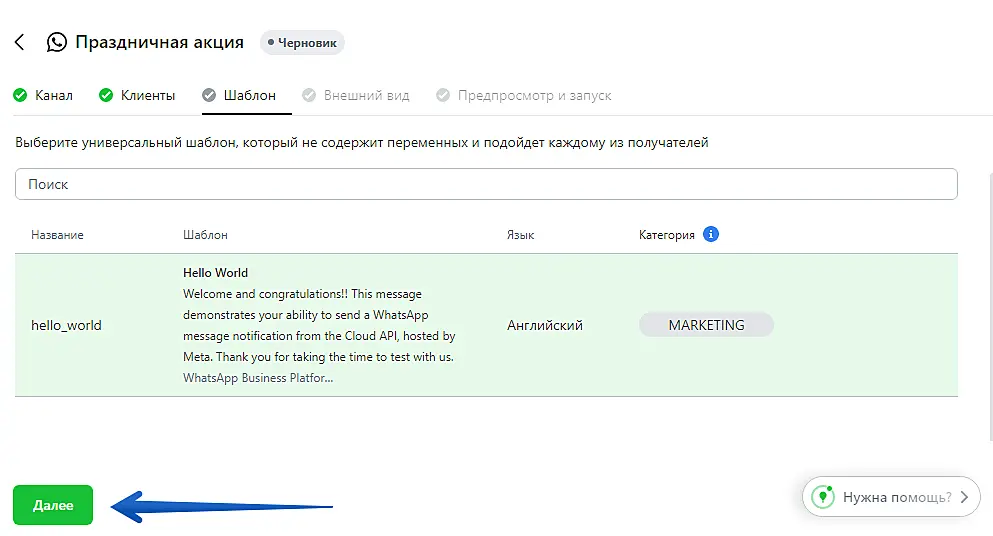Open the Клиенты step tab
This screenshot has height=536, width=993.
pos(147,96)
